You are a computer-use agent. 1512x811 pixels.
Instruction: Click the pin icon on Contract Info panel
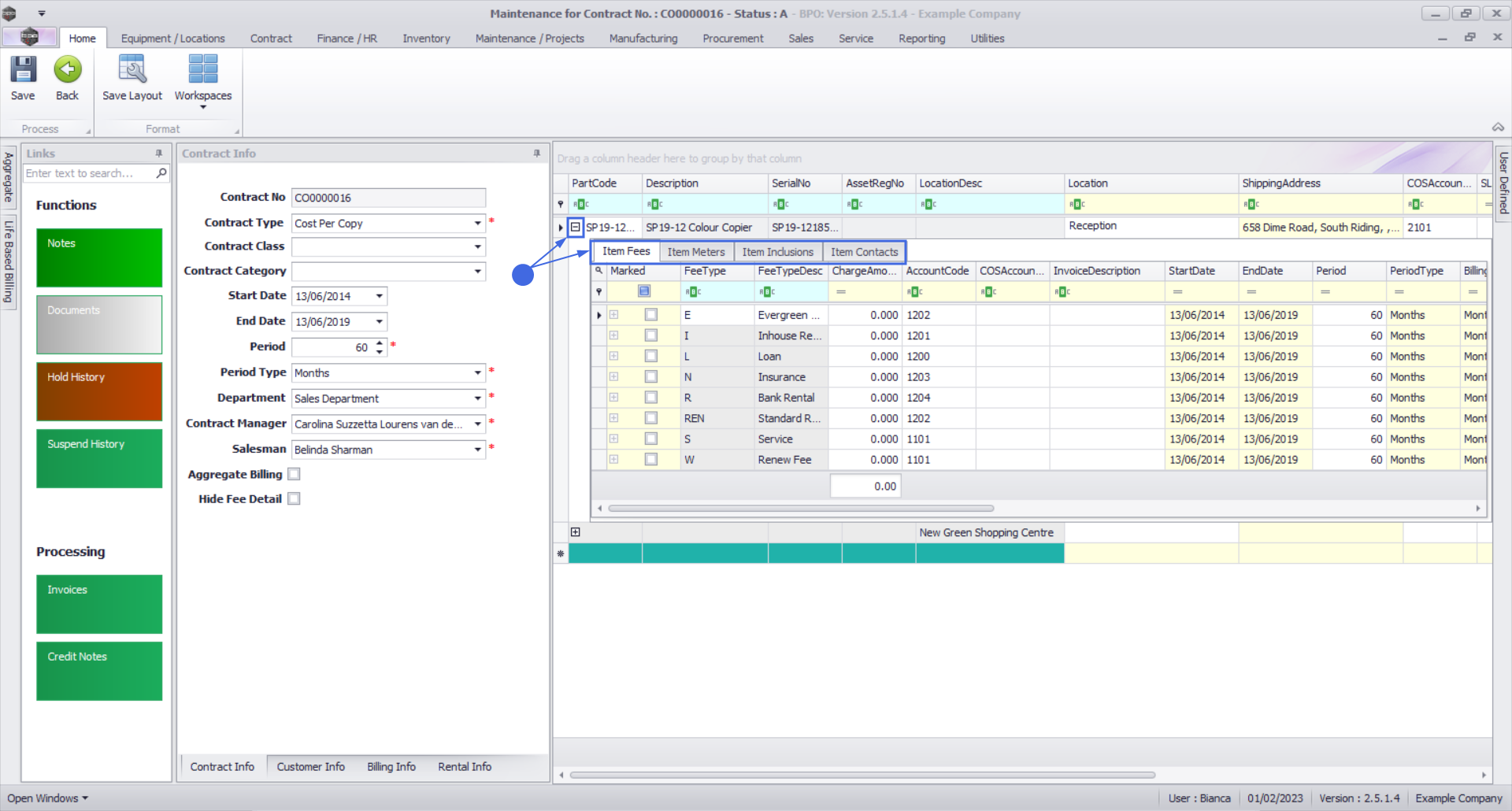[537, 154]
